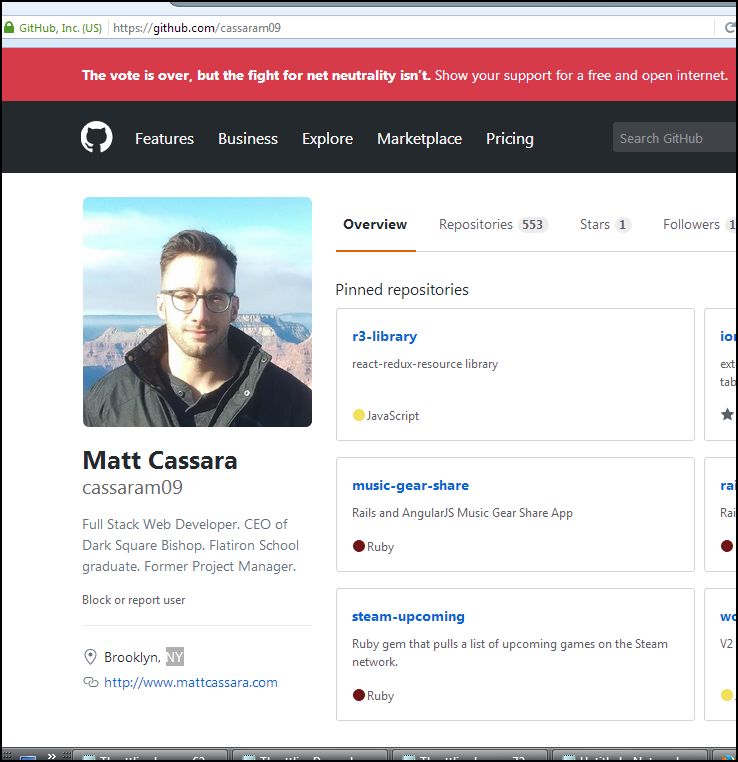Click the Brooklyn, NY location text
This screenshot has height=762, width=738.
pos(144,657)
